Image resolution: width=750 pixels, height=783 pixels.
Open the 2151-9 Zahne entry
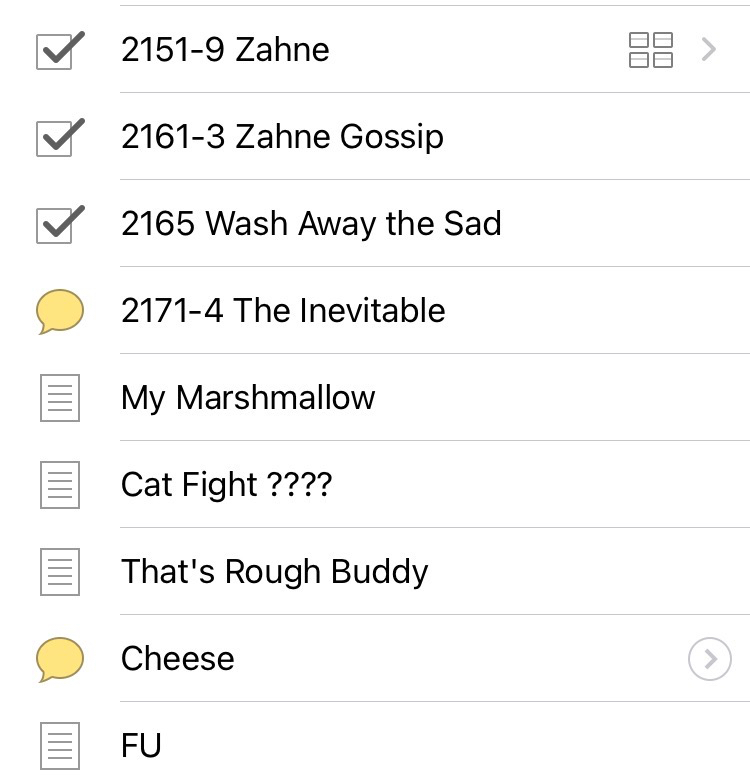point(225,50)
